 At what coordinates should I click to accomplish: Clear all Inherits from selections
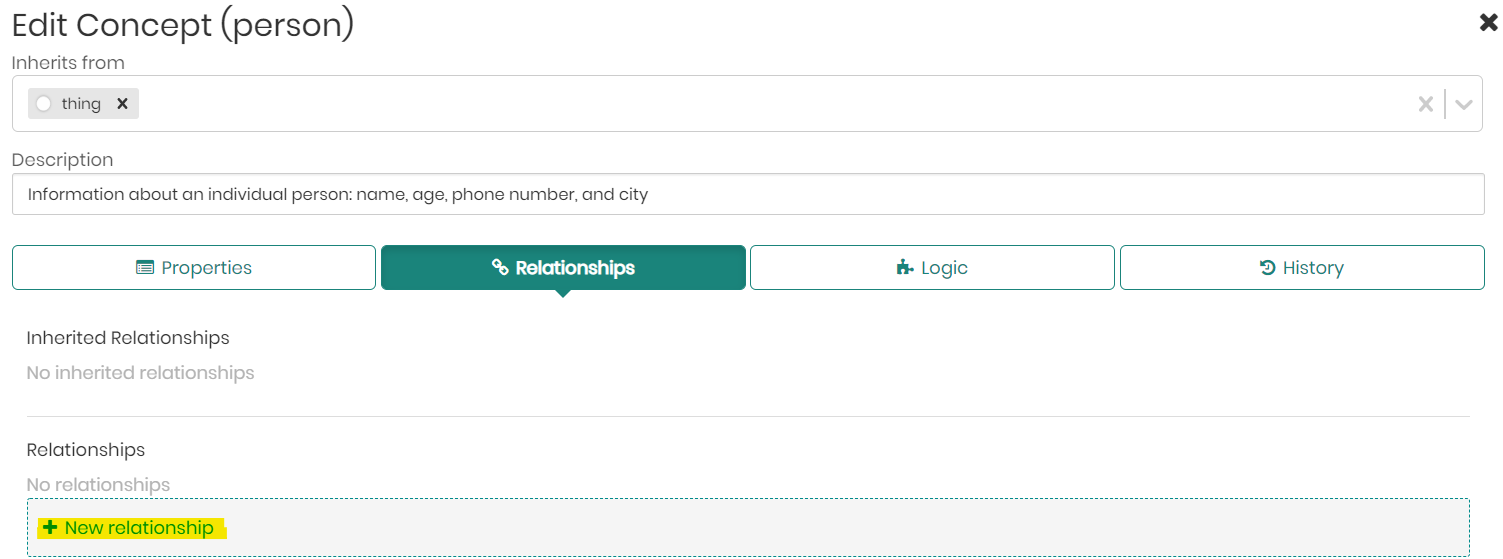[x=1426, y=103]
